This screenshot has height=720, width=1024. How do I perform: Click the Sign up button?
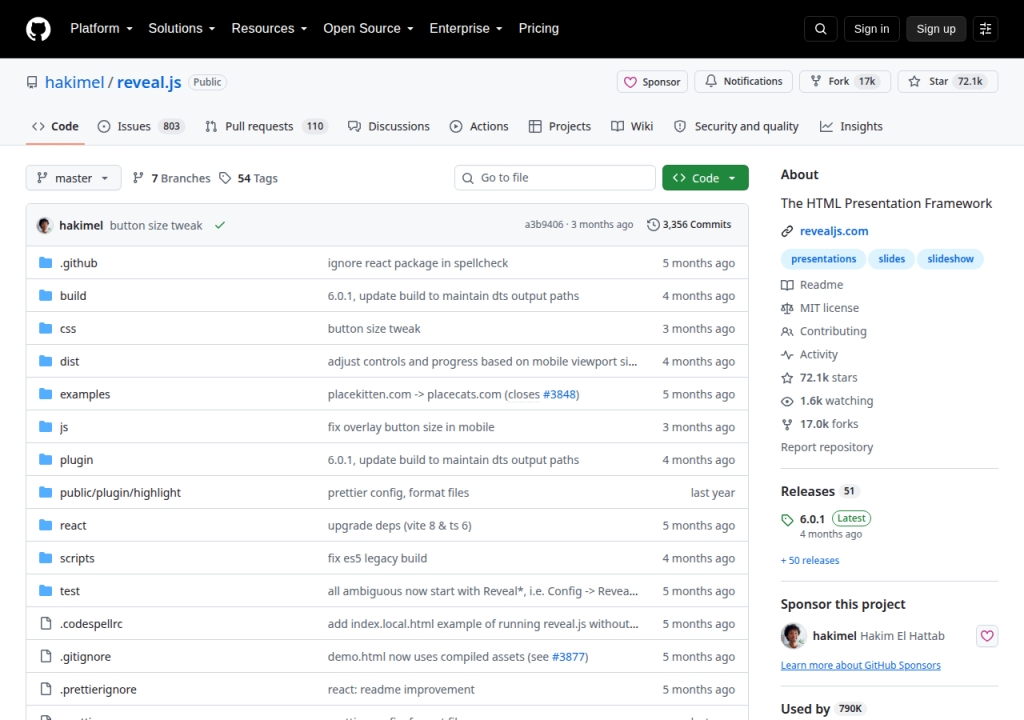[x=936, y=29]
